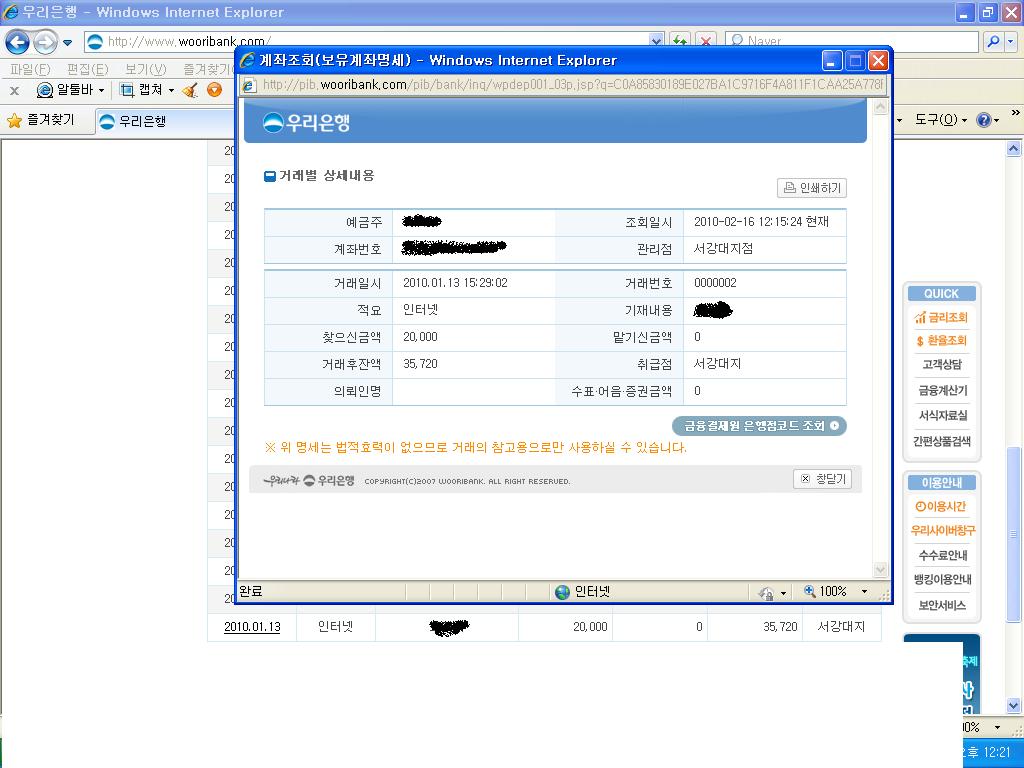Click the magnifier search button beside Naver box
The image size is (1024, 768).
[993, 42]
